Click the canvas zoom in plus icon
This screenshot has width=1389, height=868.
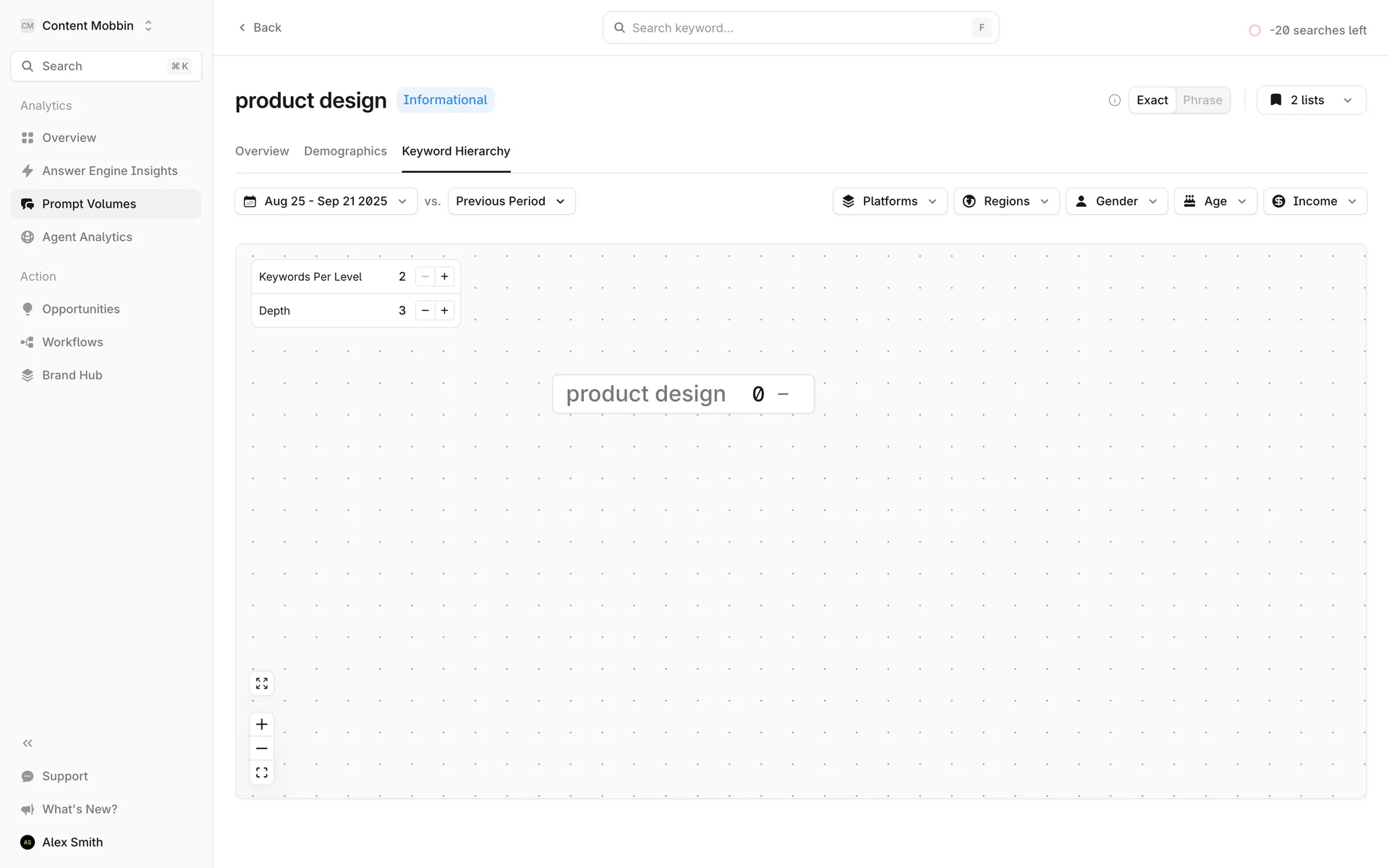tap(262, 724)
